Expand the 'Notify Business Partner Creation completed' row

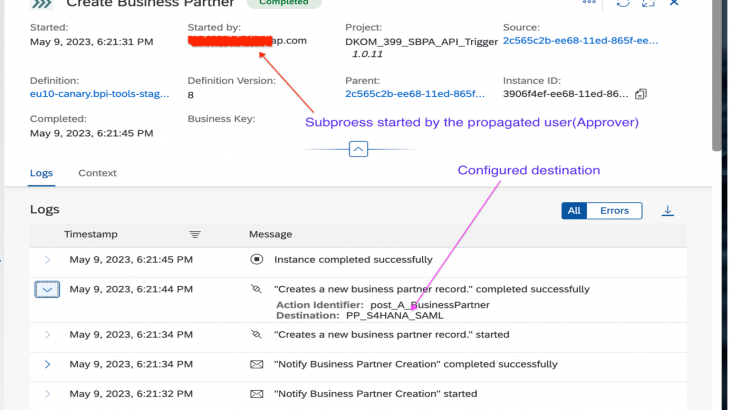click(x=47, y=364)
